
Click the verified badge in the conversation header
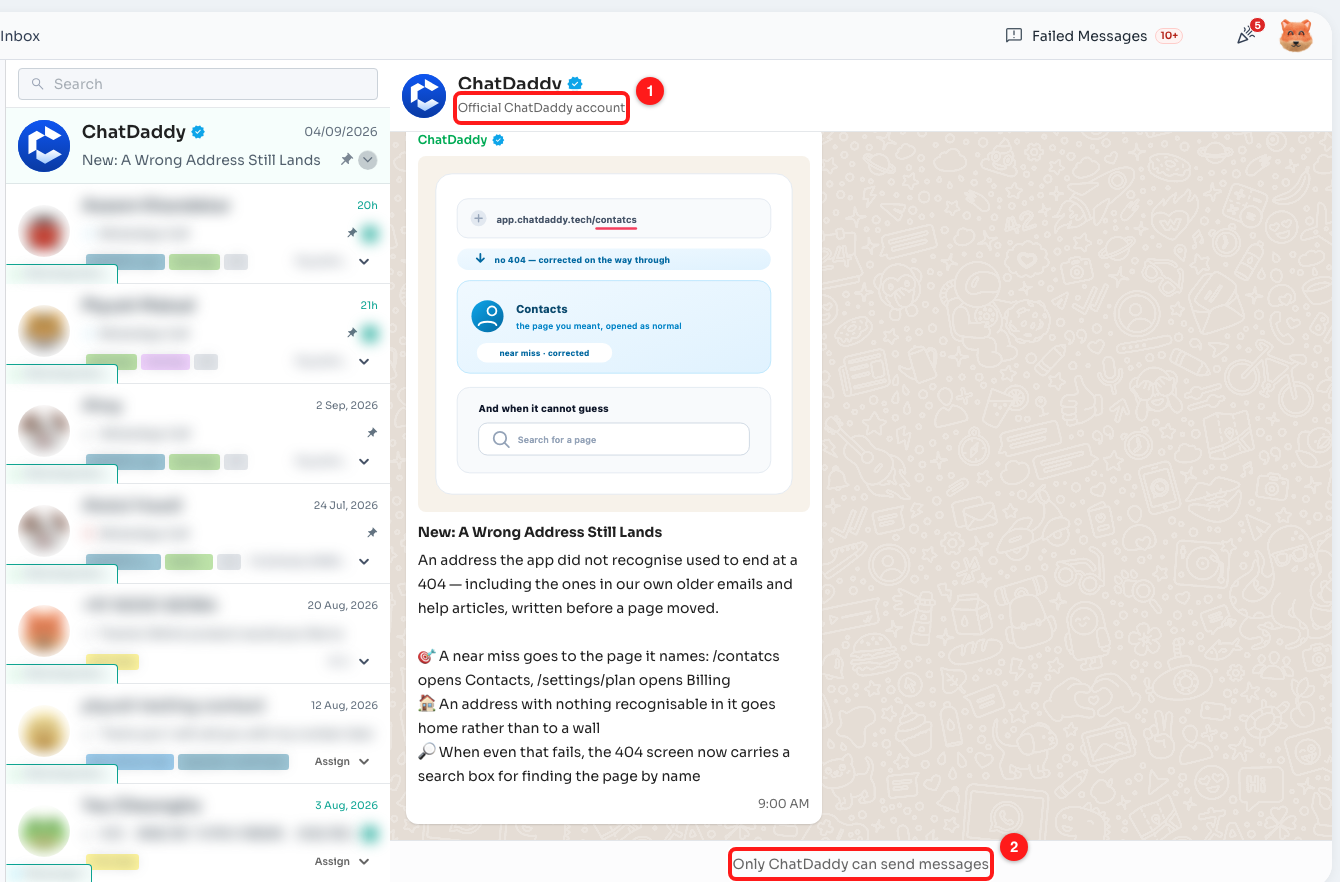pos(576,84)
